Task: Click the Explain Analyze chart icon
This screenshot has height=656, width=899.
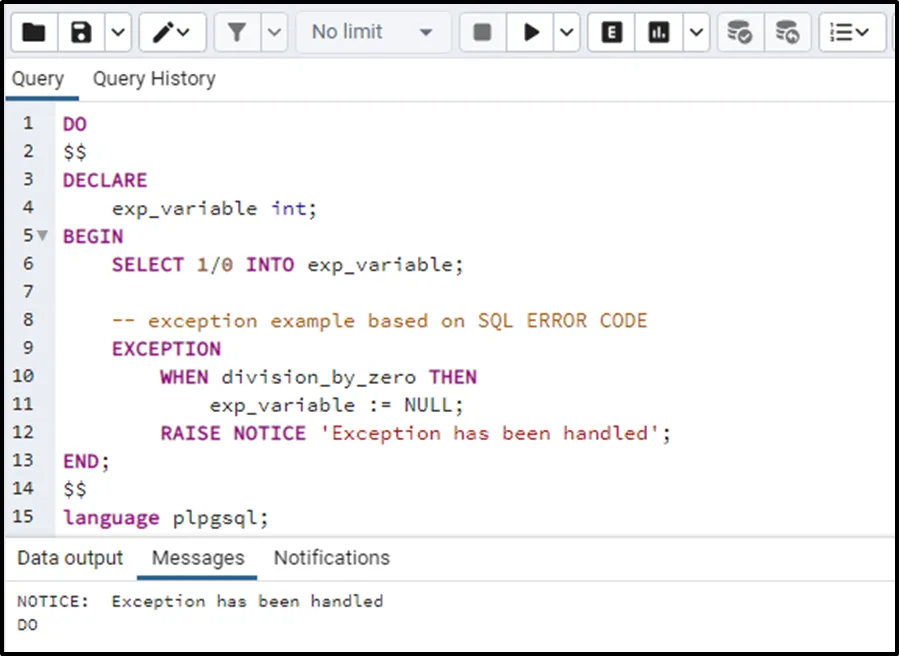Action: (658, 33)
